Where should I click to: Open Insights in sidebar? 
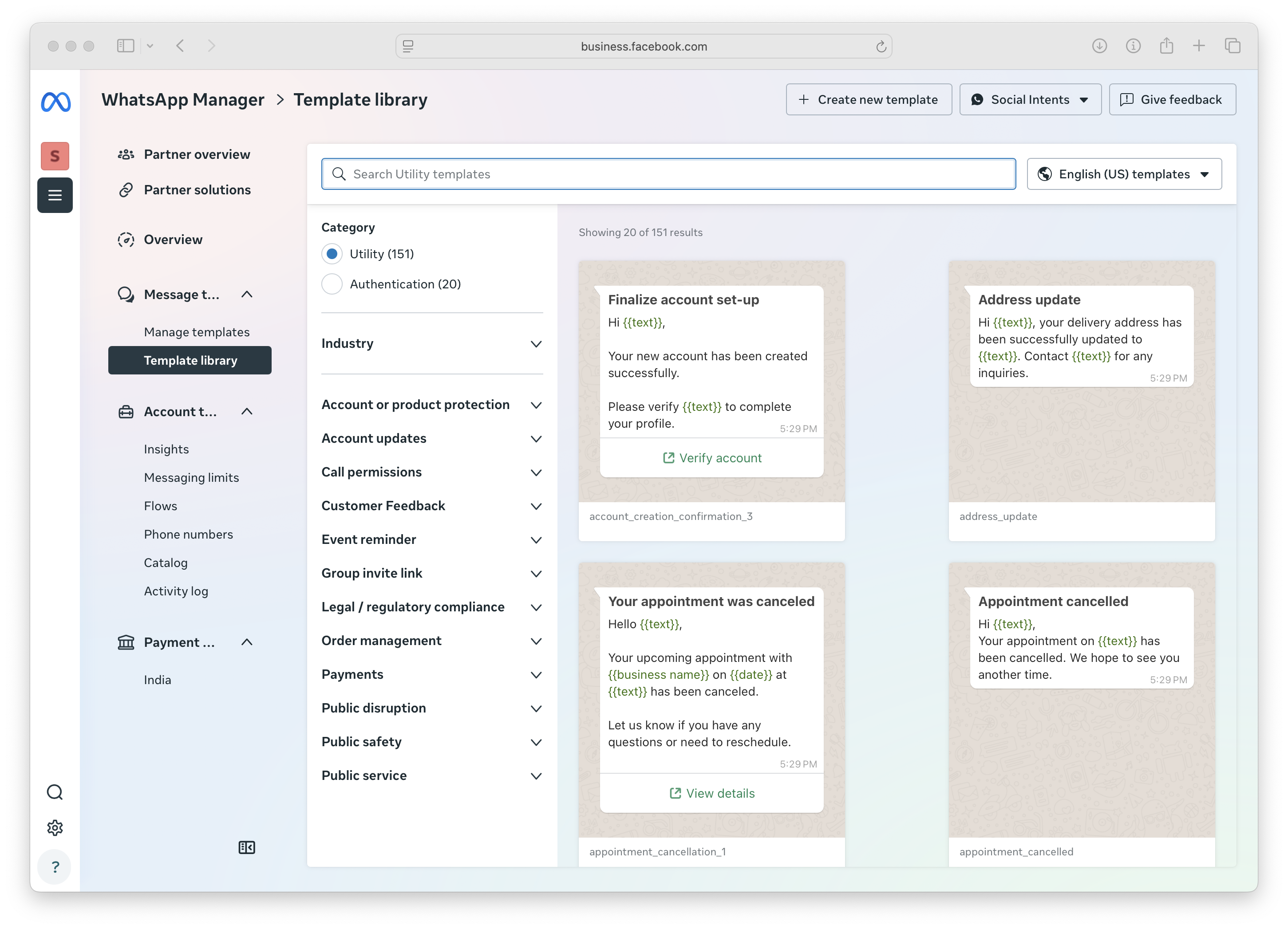pyautogui.click(x=166, y=449)
